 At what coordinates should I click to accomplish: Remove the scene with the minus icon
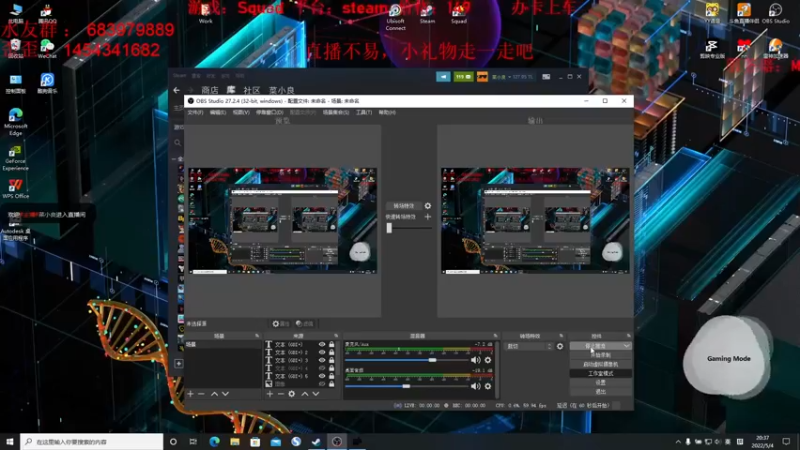[x=201, y=394]
